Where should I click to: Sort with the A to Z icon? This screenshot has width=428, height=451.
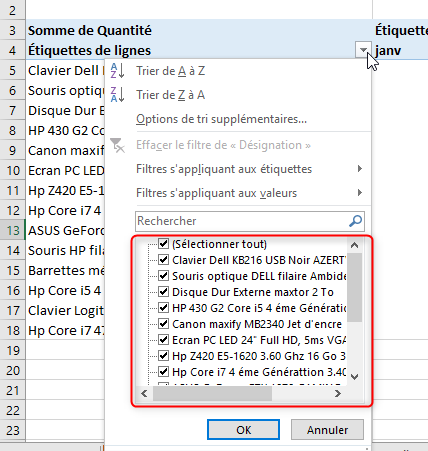pos(117,71)
